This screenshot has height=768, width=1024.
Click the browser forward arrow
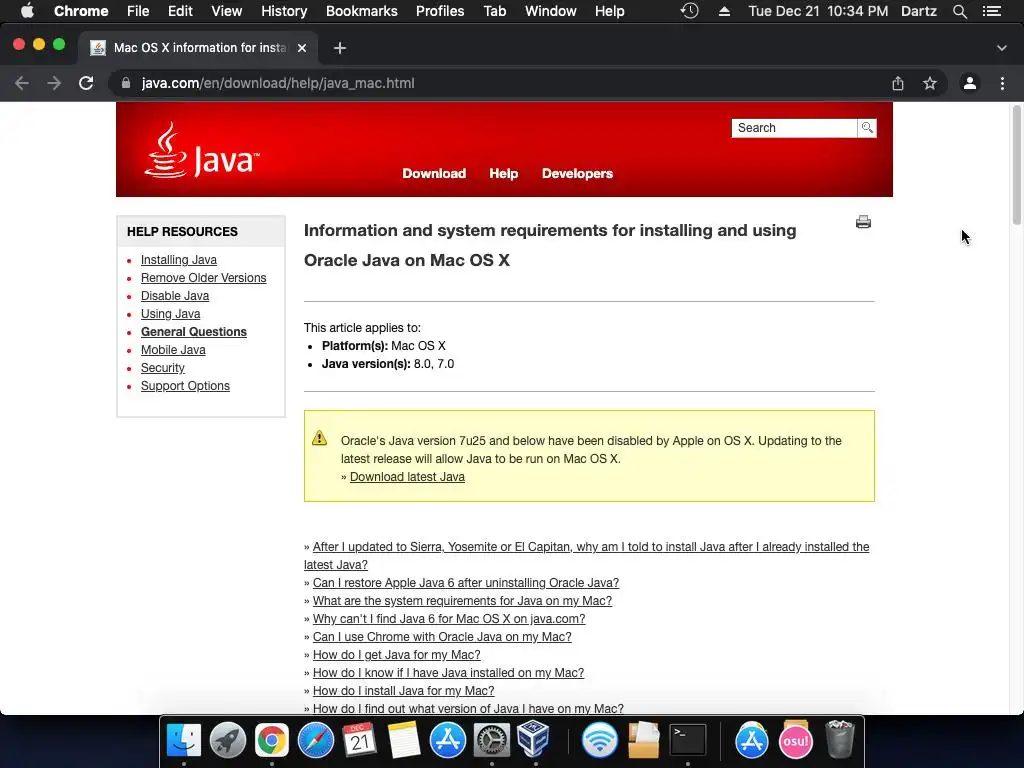point(54,83)
